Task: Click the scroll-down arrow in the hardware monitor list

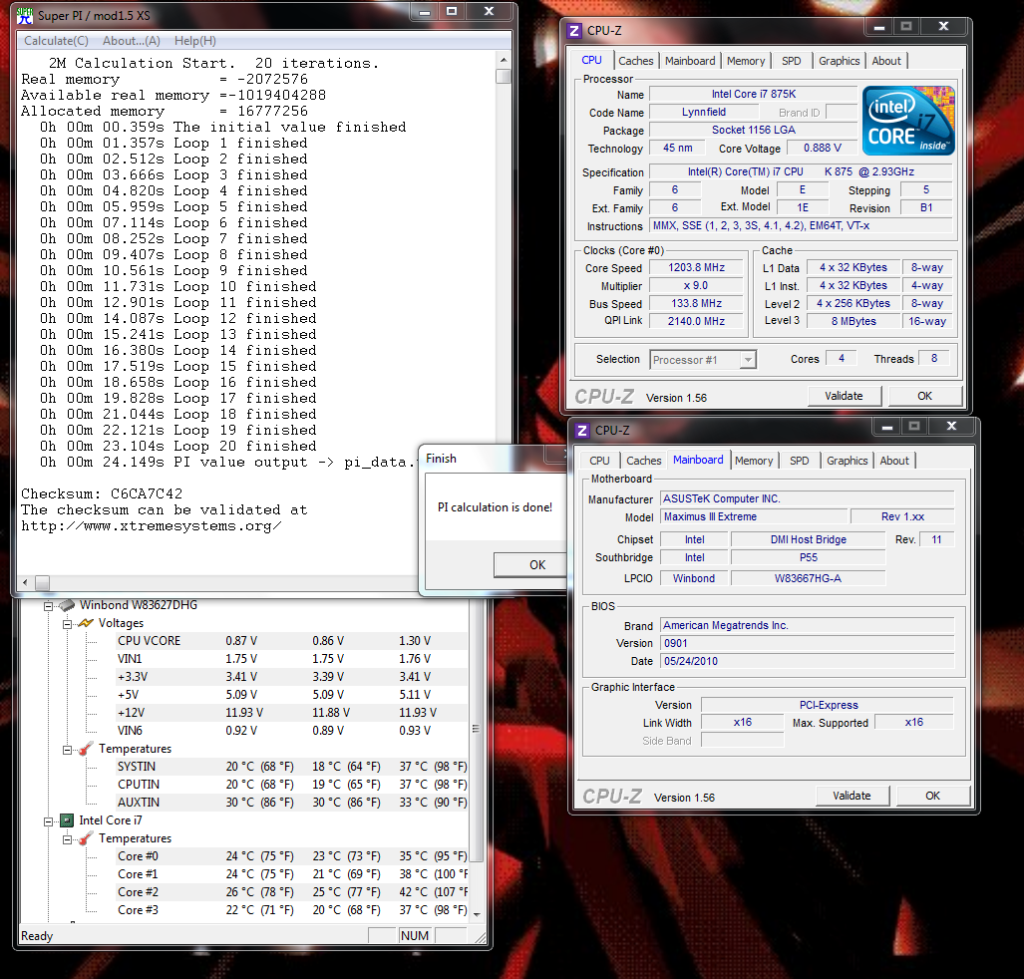Action: point(476,914)
